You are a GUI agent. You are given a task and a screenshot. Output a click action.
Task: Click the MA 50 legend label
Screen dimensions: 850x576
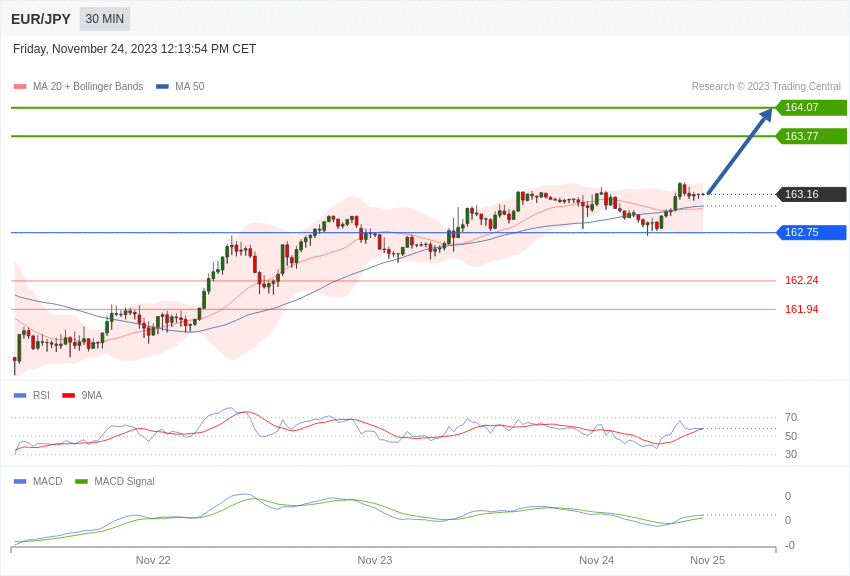(189, 86)
